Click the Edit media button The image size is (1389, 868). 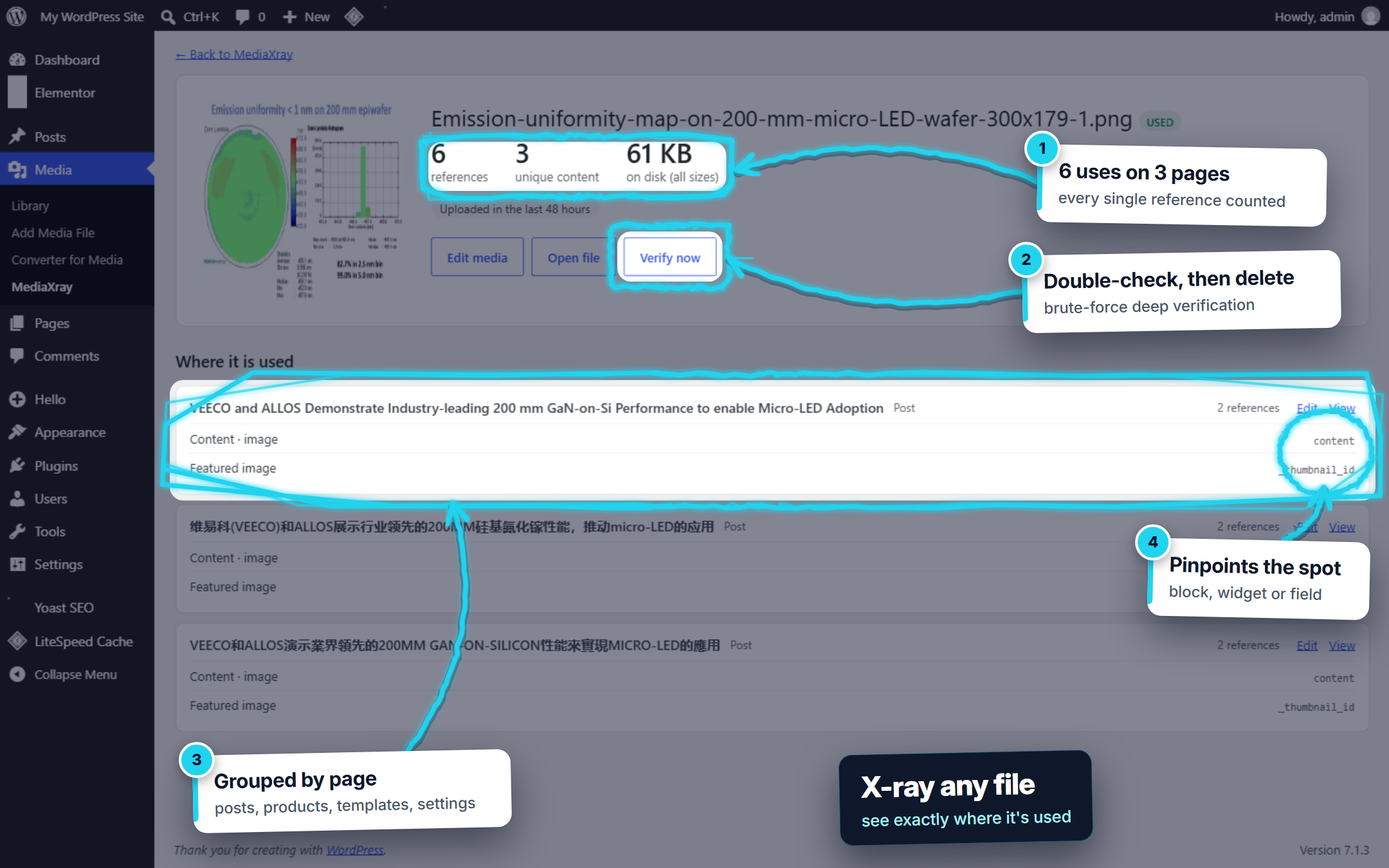click(477, 257)
